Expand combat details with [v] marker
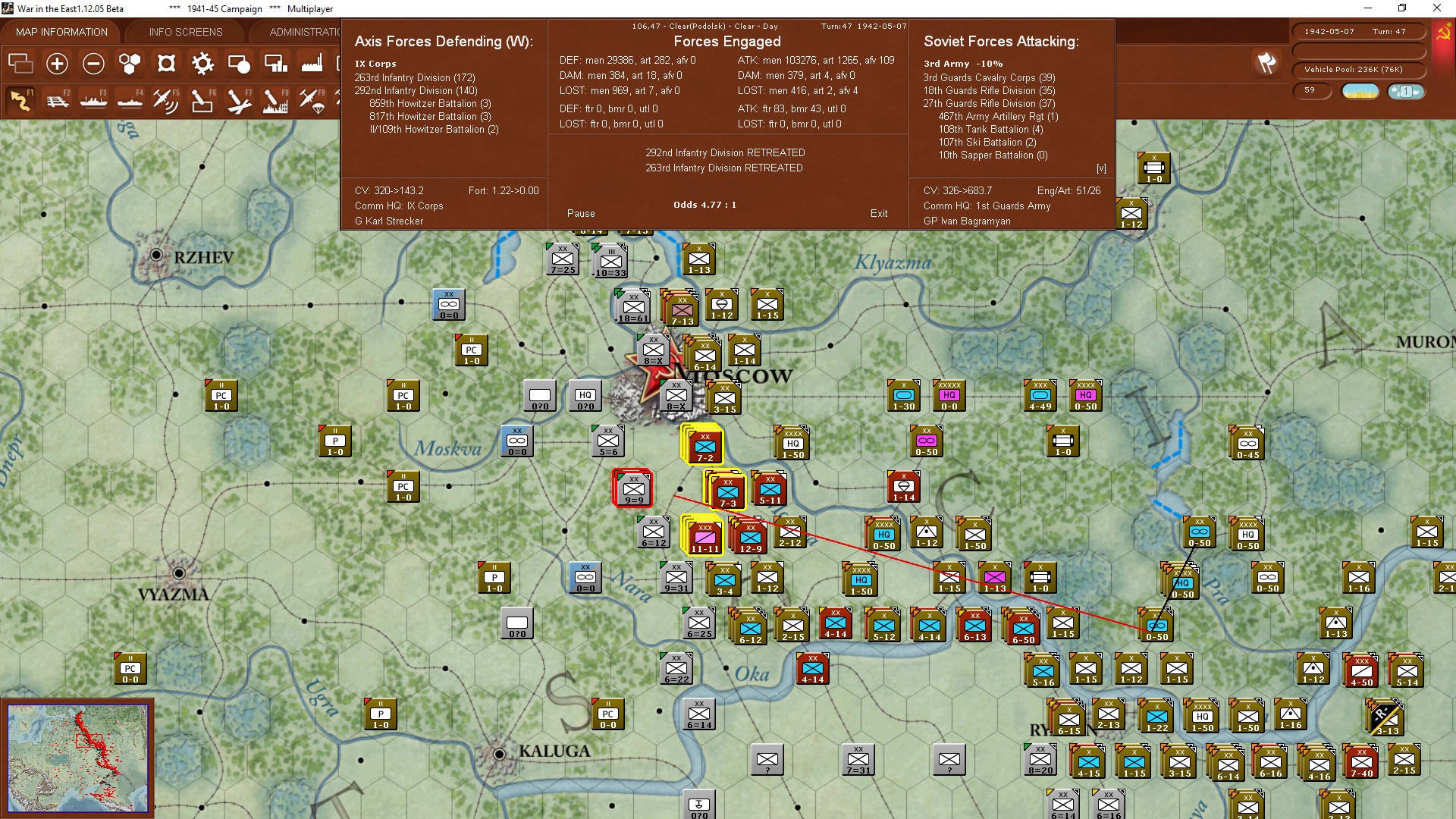The image size is (1456, 819). tap(1101, 168)
